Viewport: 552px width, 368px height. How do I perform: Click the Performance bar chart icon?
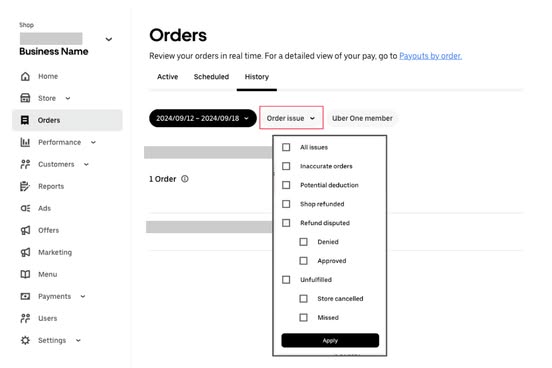pos(25,142)
